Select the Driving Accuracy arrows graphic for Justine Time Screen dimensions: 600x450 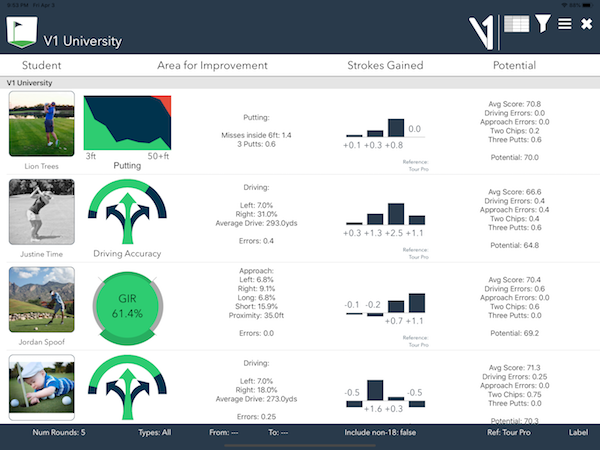click(x=127, y=212)
